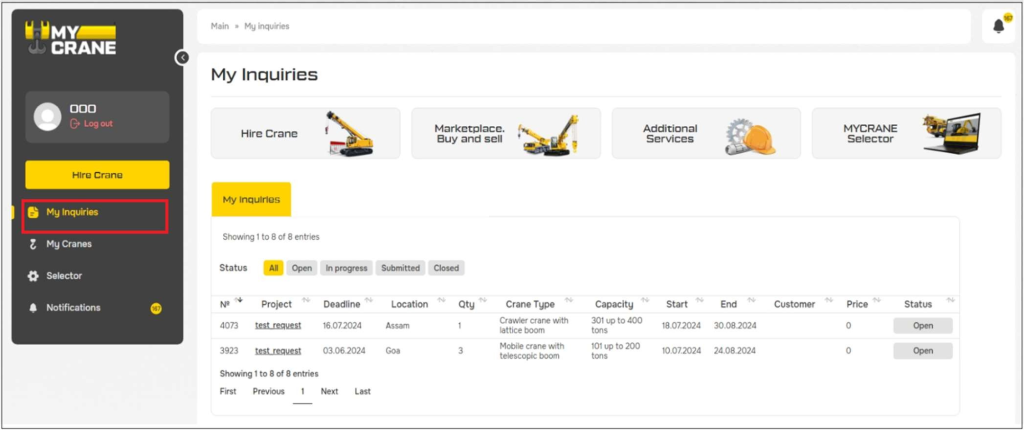Click the Selector gear icon
1024x430 pixels.
[x=33, y=276]
